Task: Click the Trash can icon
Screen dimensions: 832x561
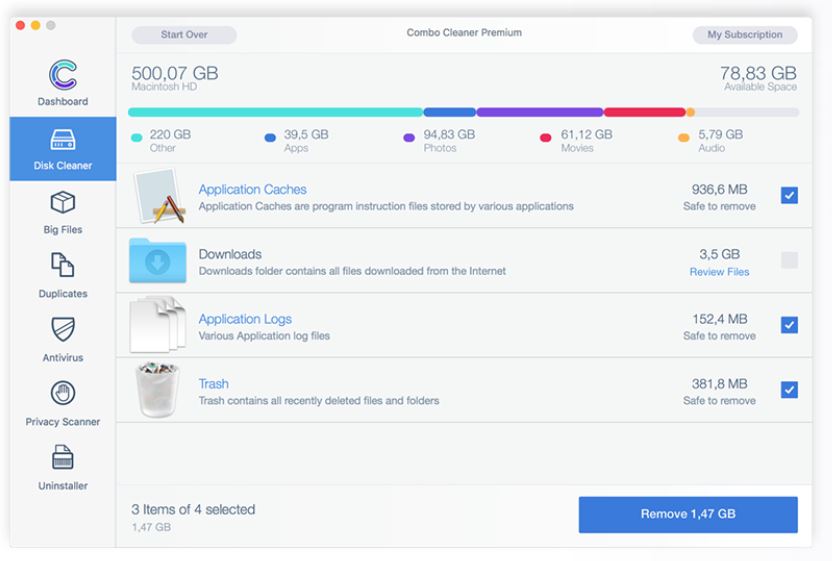Action: (x=157, y=389)
